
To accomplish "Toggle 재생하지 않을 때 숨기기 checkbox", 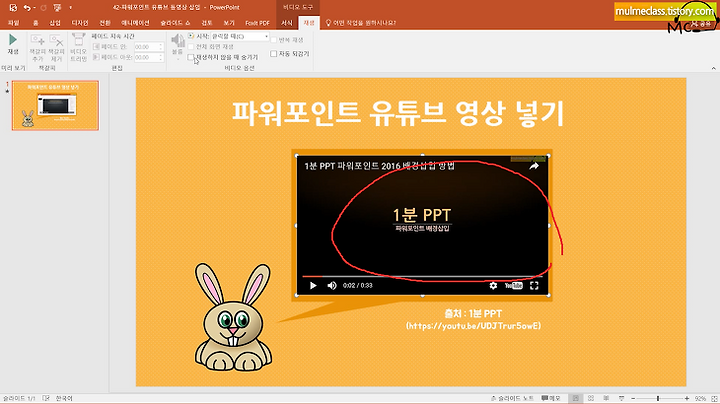I will [x=191, y=57].
